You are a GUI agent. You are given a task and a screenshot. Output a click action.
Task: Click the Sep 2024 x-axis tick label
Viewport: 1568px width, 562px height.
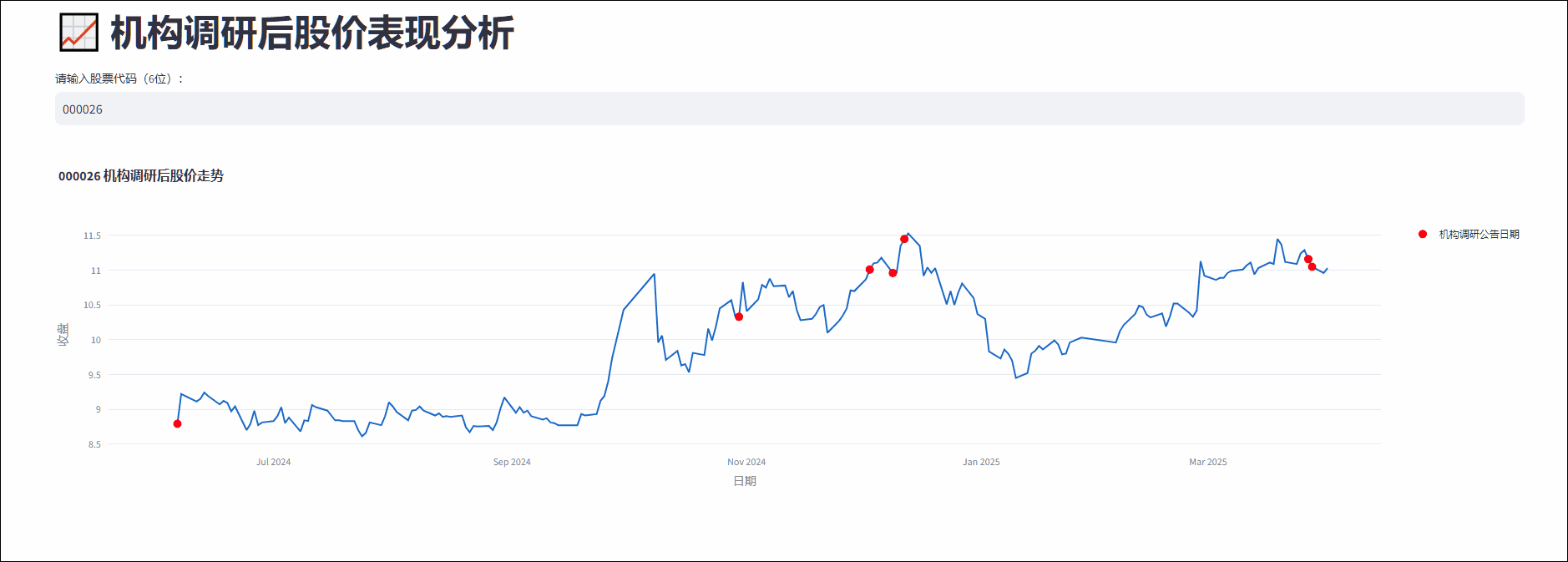[x=512, y=462]
